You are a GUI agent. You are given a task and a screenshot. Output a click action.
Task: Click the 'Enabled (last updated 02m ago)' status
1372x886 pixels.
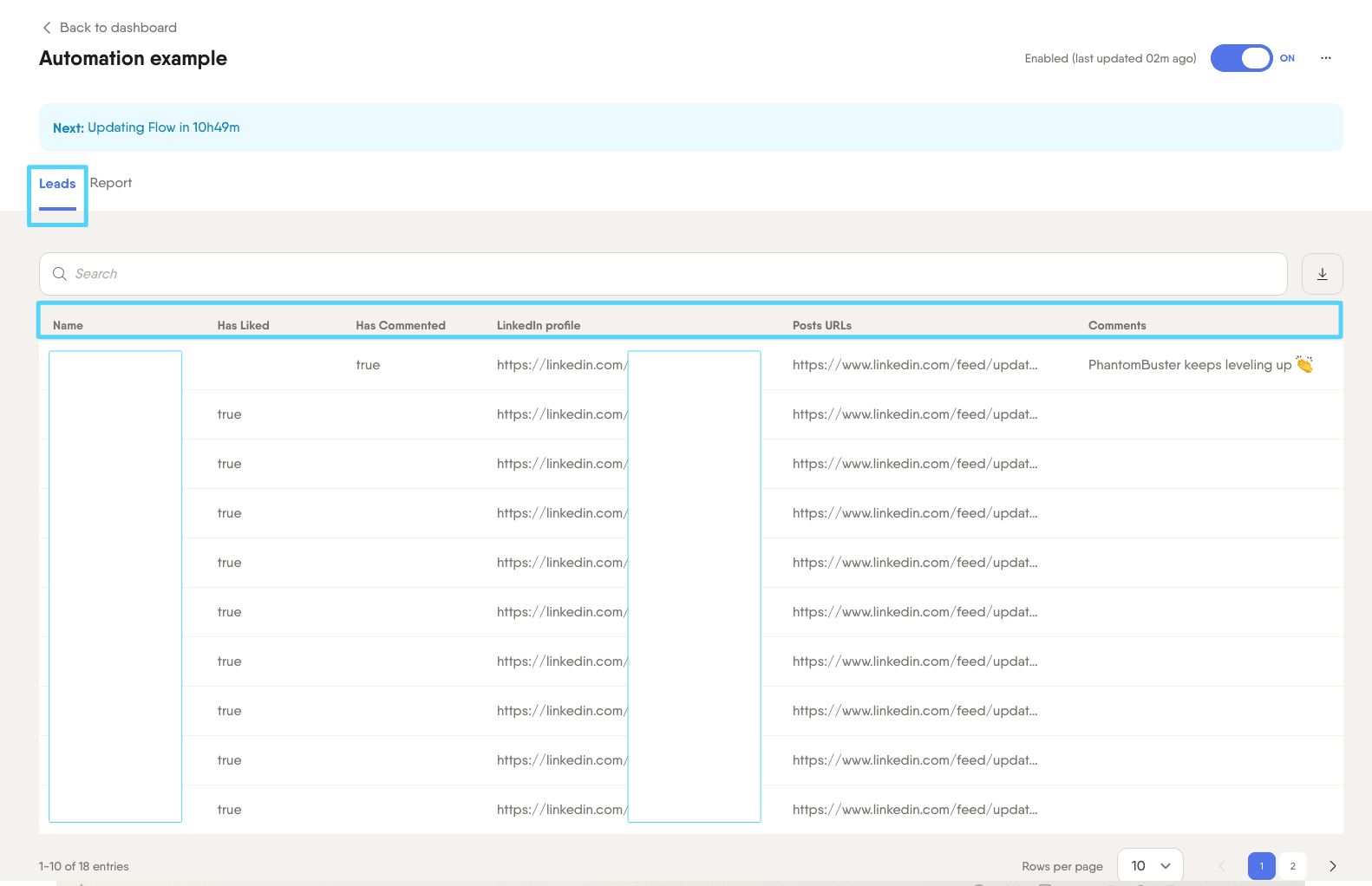1110,58
